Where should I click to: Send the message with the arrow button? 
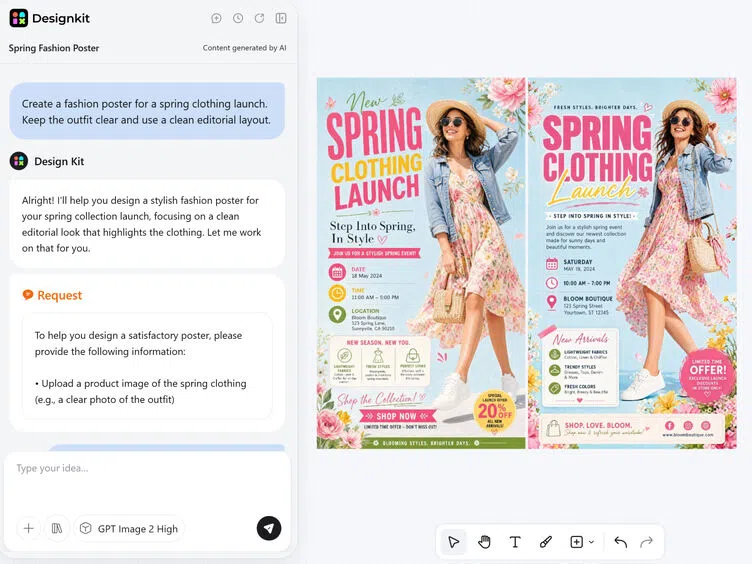pyautogui.click(x=269, y=528)
